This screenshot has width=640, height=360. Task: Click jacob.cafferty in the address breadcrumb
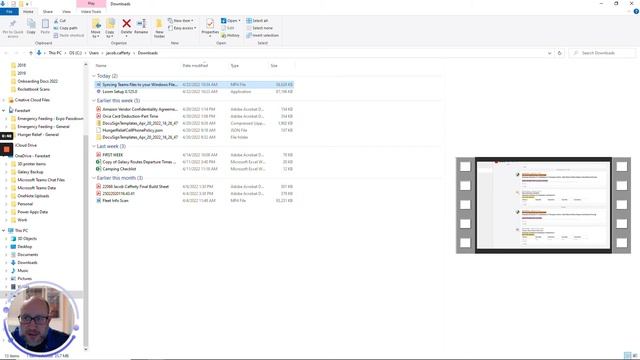pyautogui.click(x=118, y=53)
